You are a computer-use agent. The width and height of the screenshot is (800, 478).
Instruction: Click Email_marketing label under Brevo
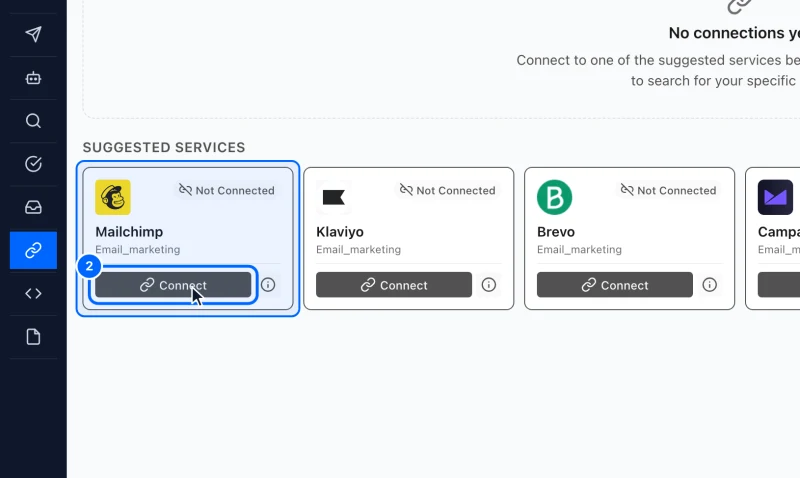coord(580,249)
